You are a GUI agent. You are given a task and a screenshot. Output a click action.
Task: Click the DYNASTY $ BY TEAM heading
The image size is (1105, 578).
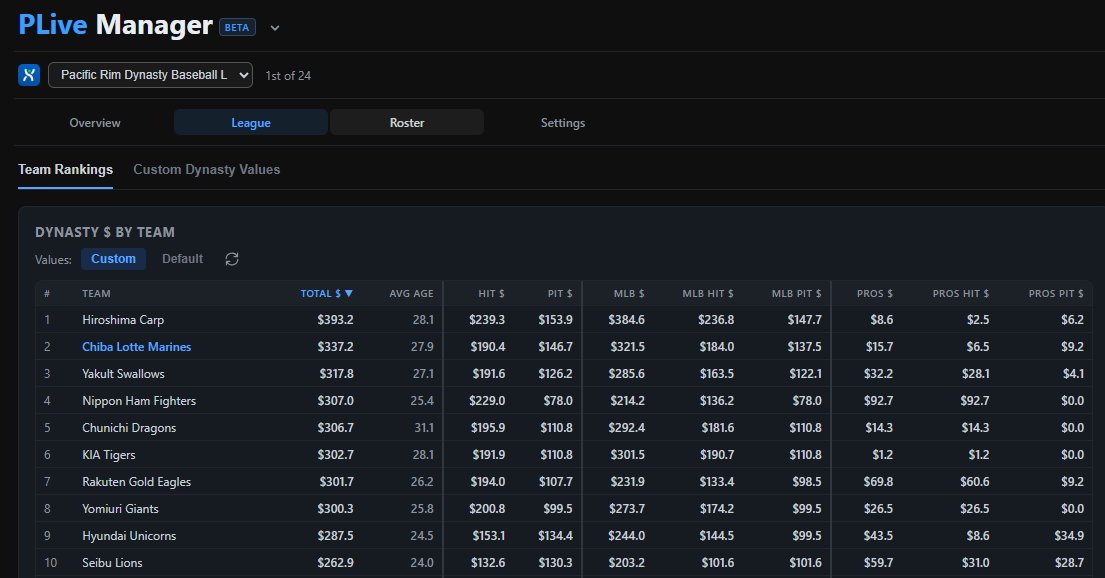click(105, 232)
